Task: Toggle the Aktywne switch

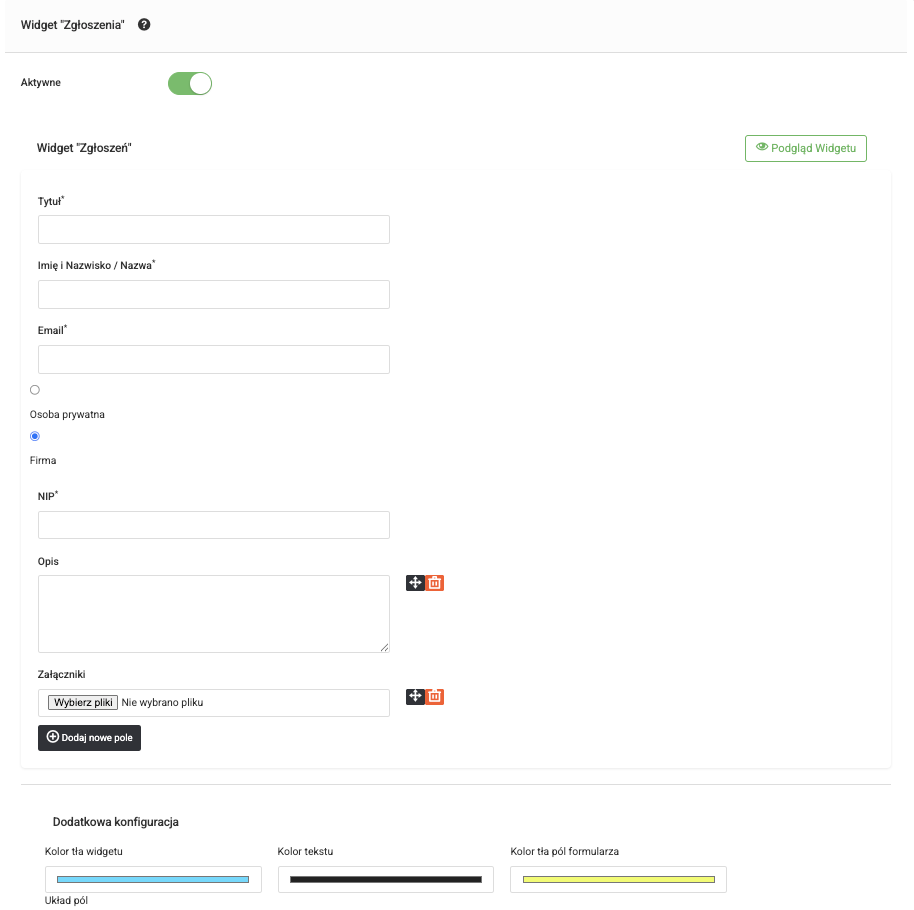Action: (x=190, y=83)
